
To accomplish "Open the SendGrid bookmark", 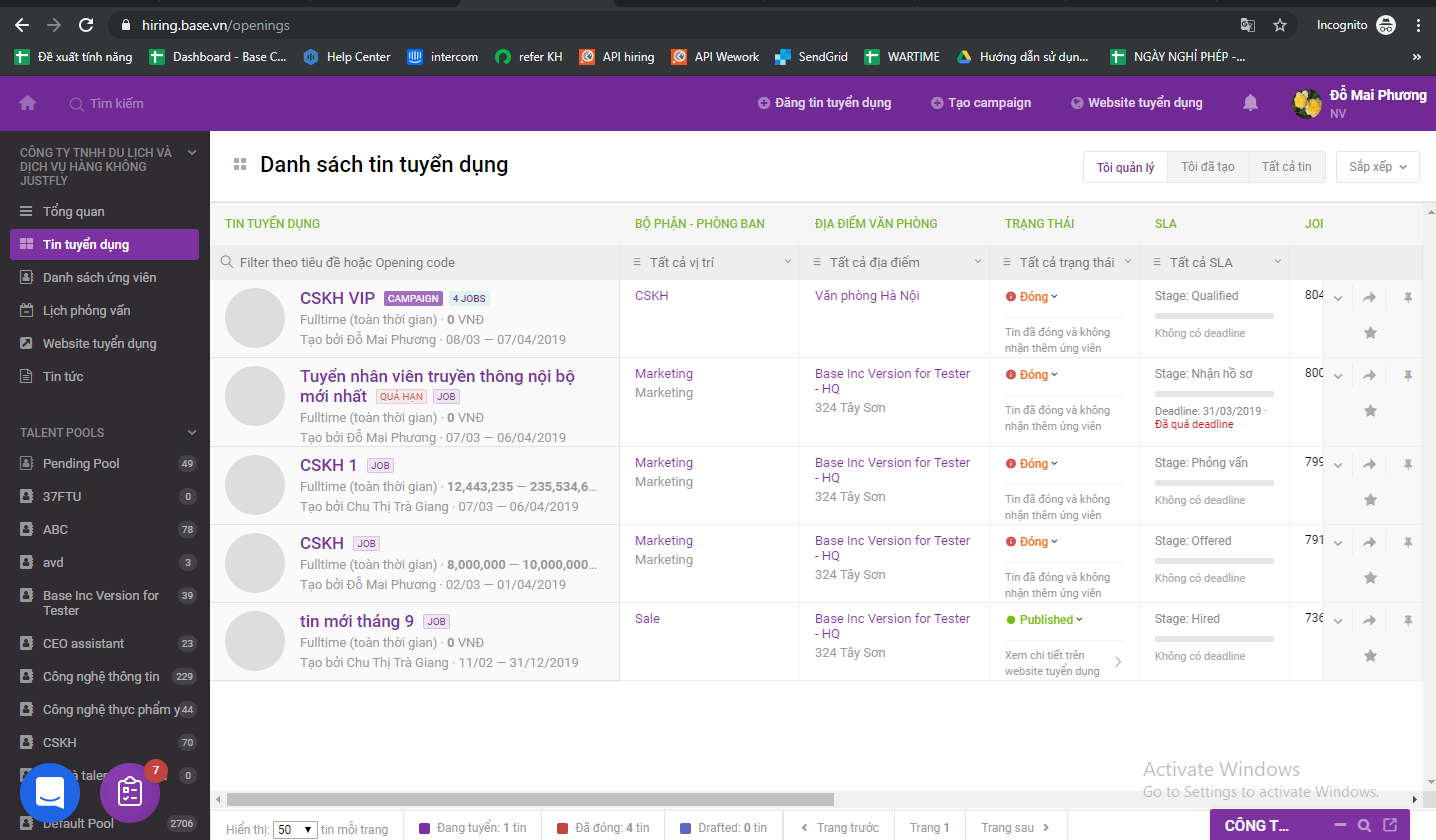I will pyautogui.click(x=811, y=57).
